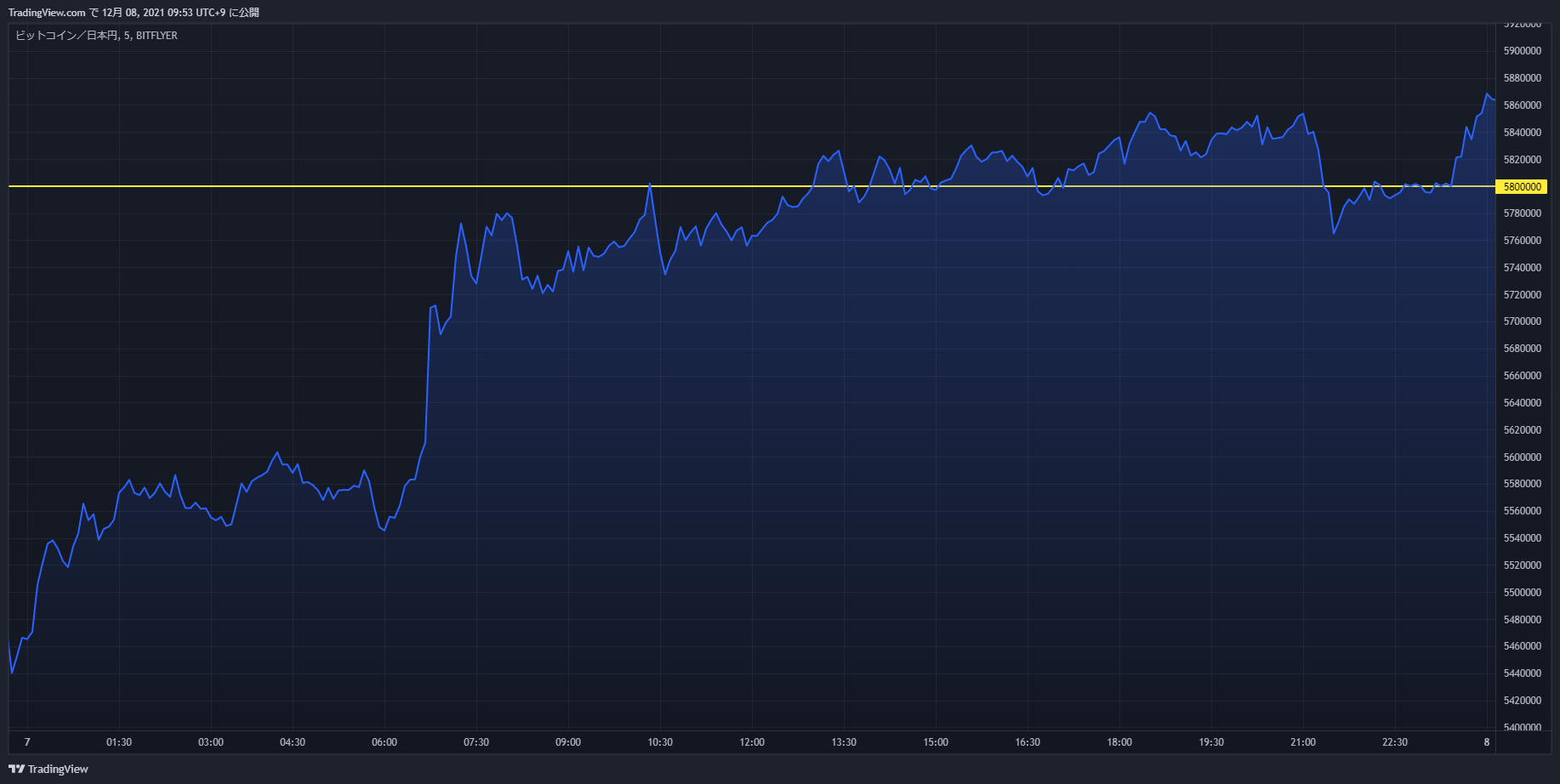Click the 13:30 time axis label
This screenshot has height=784, width=1560.
pos(844,742)
